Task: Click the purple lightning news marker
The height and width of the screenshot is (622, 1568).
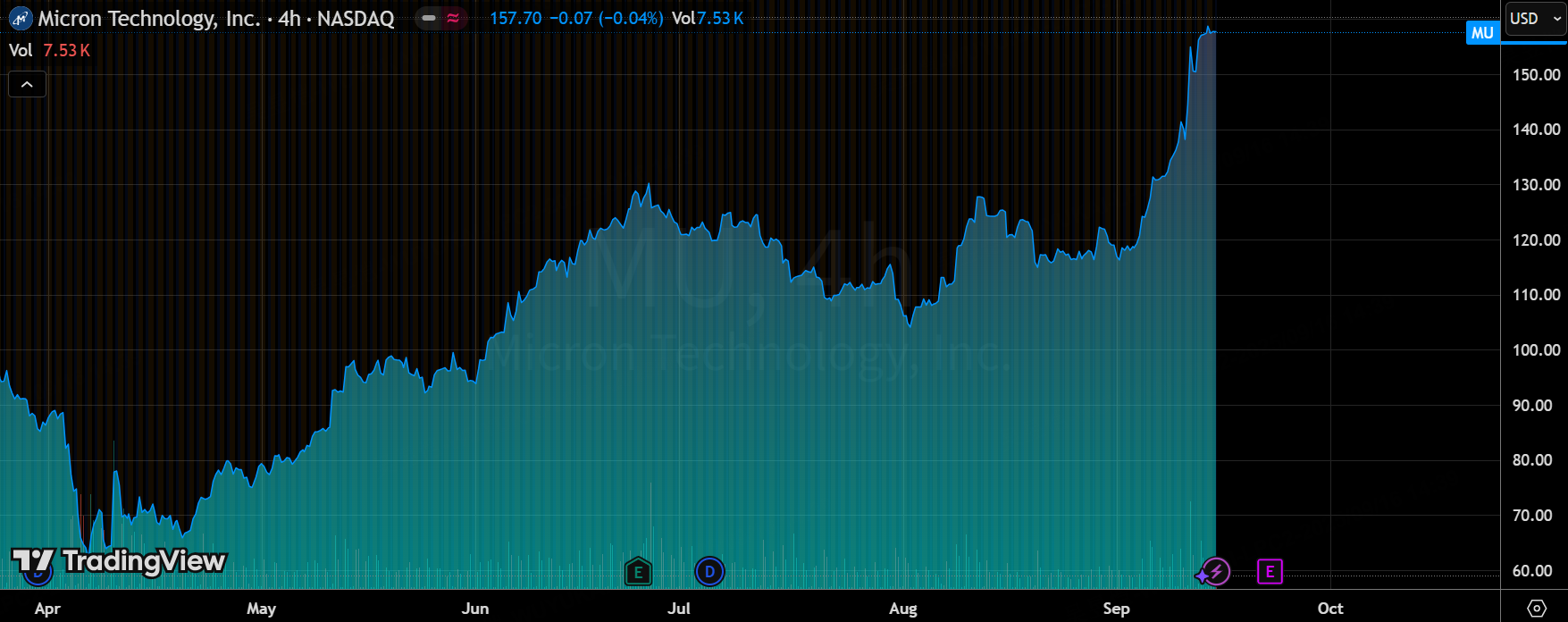Action: (x=1215, y=571)
